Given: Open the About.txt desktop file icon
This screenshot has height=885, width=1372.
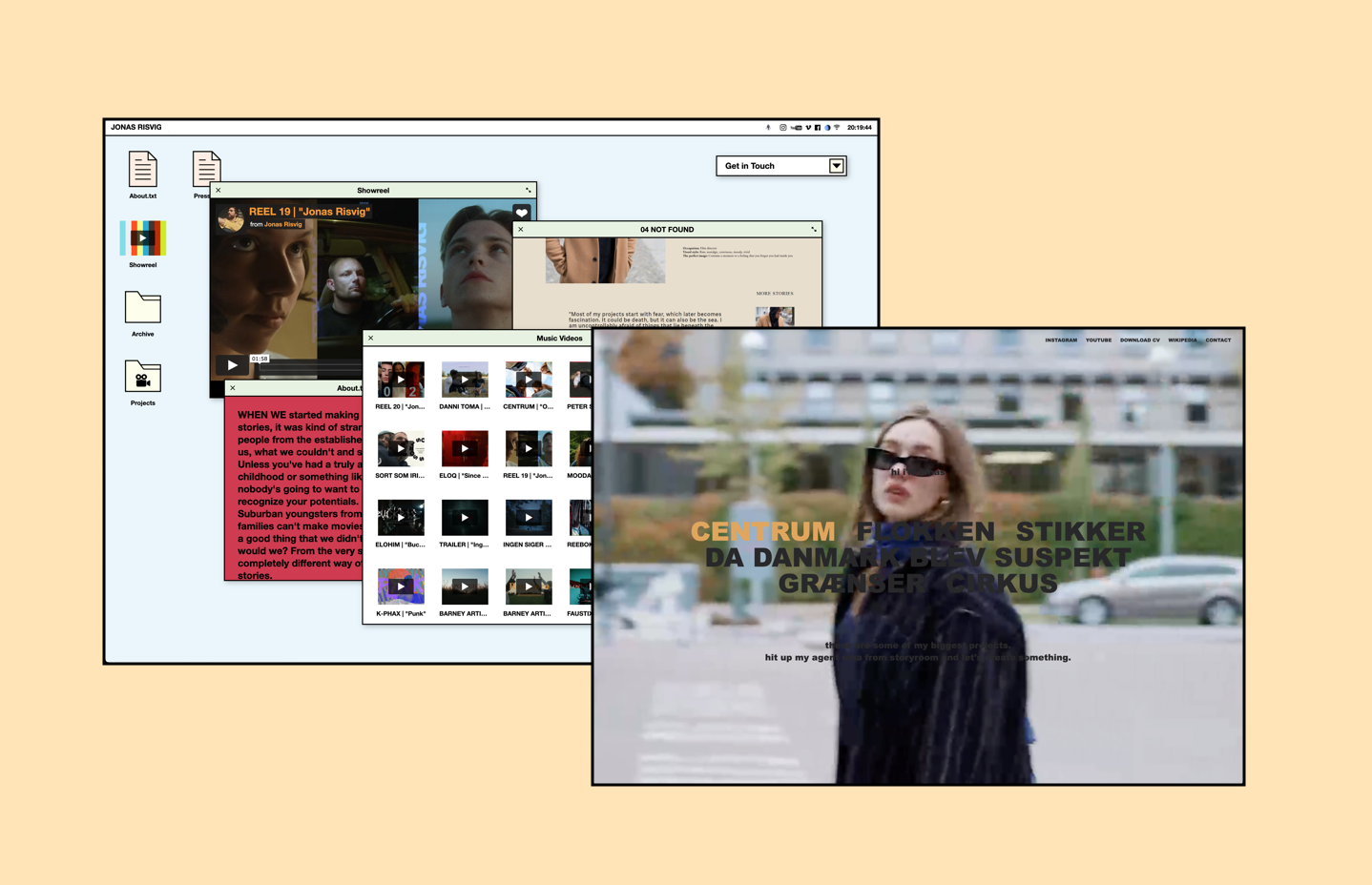Looking at the screenshot, I should 142,170.
